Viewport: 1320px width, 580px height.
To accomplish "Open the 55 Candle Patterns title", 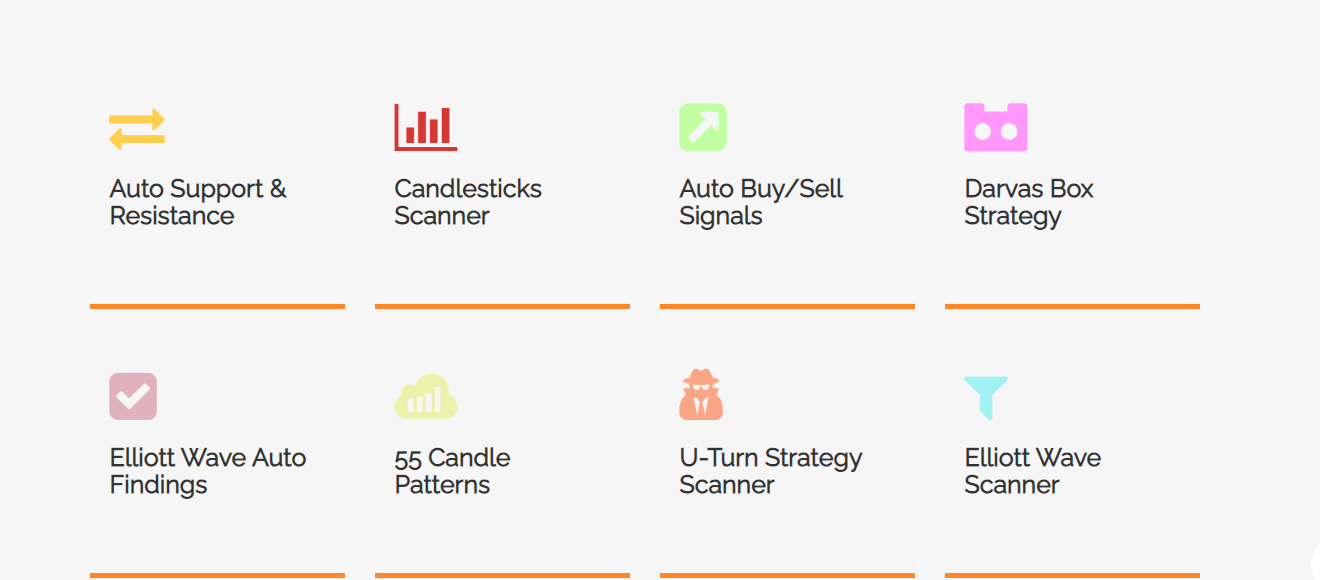I will click(452, 471).
